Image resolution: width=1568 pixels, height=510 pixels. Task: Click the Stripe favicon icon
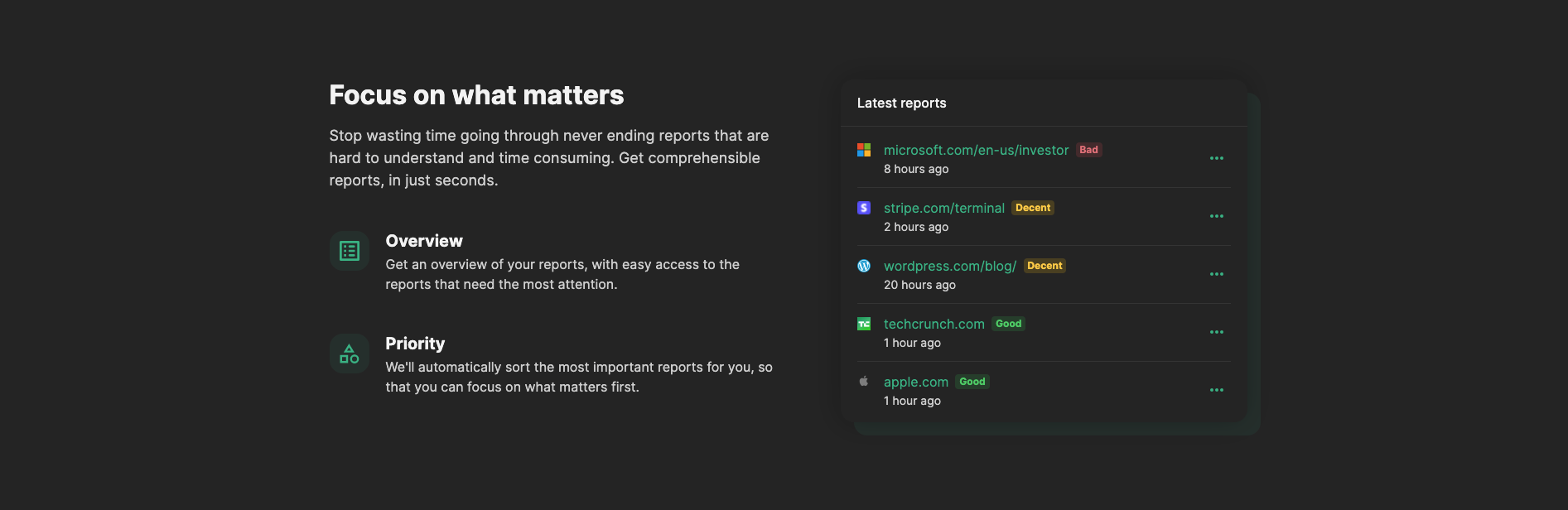864,208
